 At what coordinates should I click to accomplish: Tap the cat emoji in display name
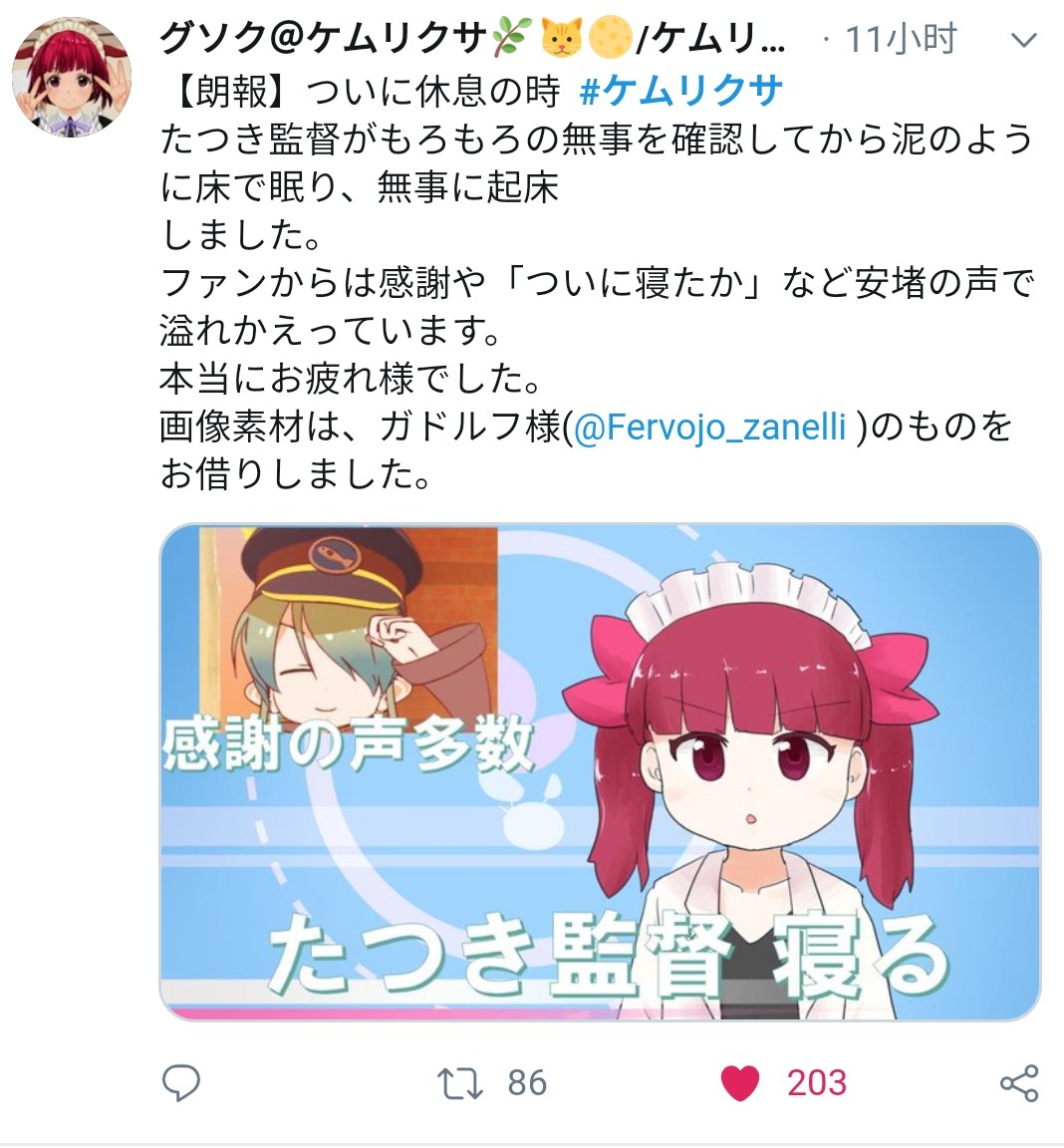(561, 38)
